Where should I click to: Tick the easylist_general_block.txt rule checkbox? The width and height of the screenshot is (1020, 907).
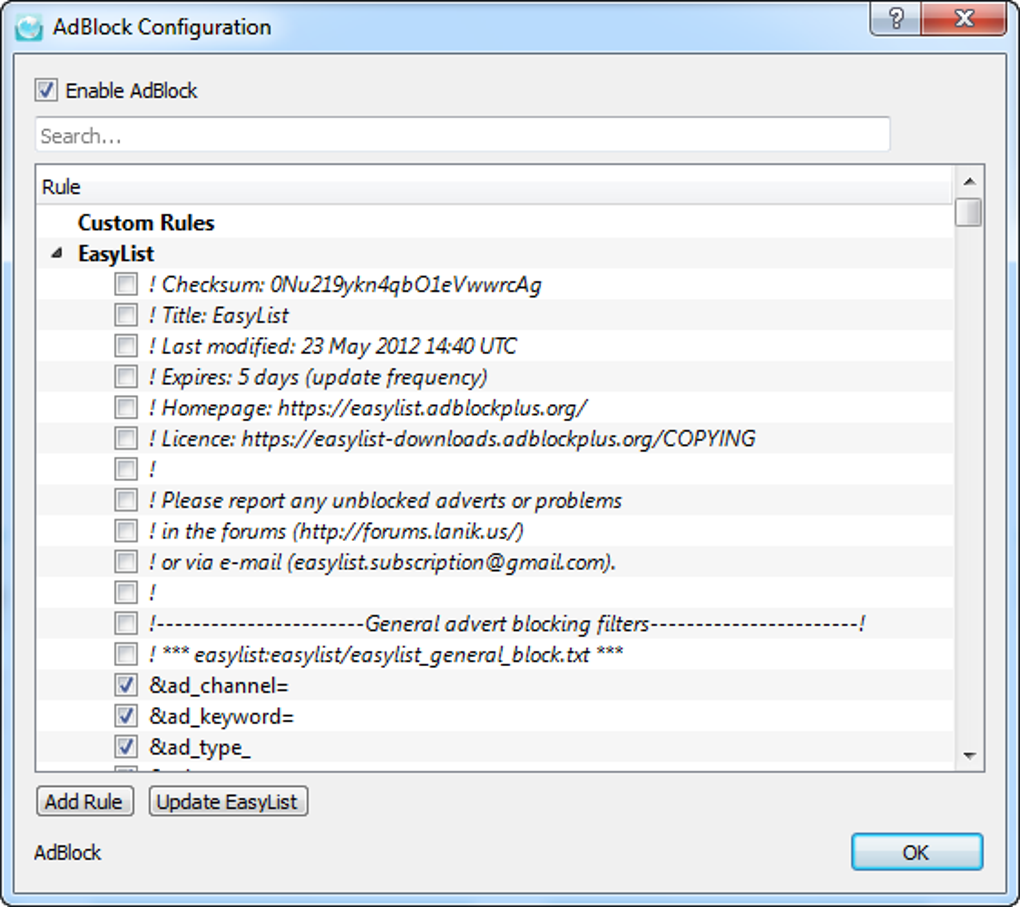[x=126, y=654]
